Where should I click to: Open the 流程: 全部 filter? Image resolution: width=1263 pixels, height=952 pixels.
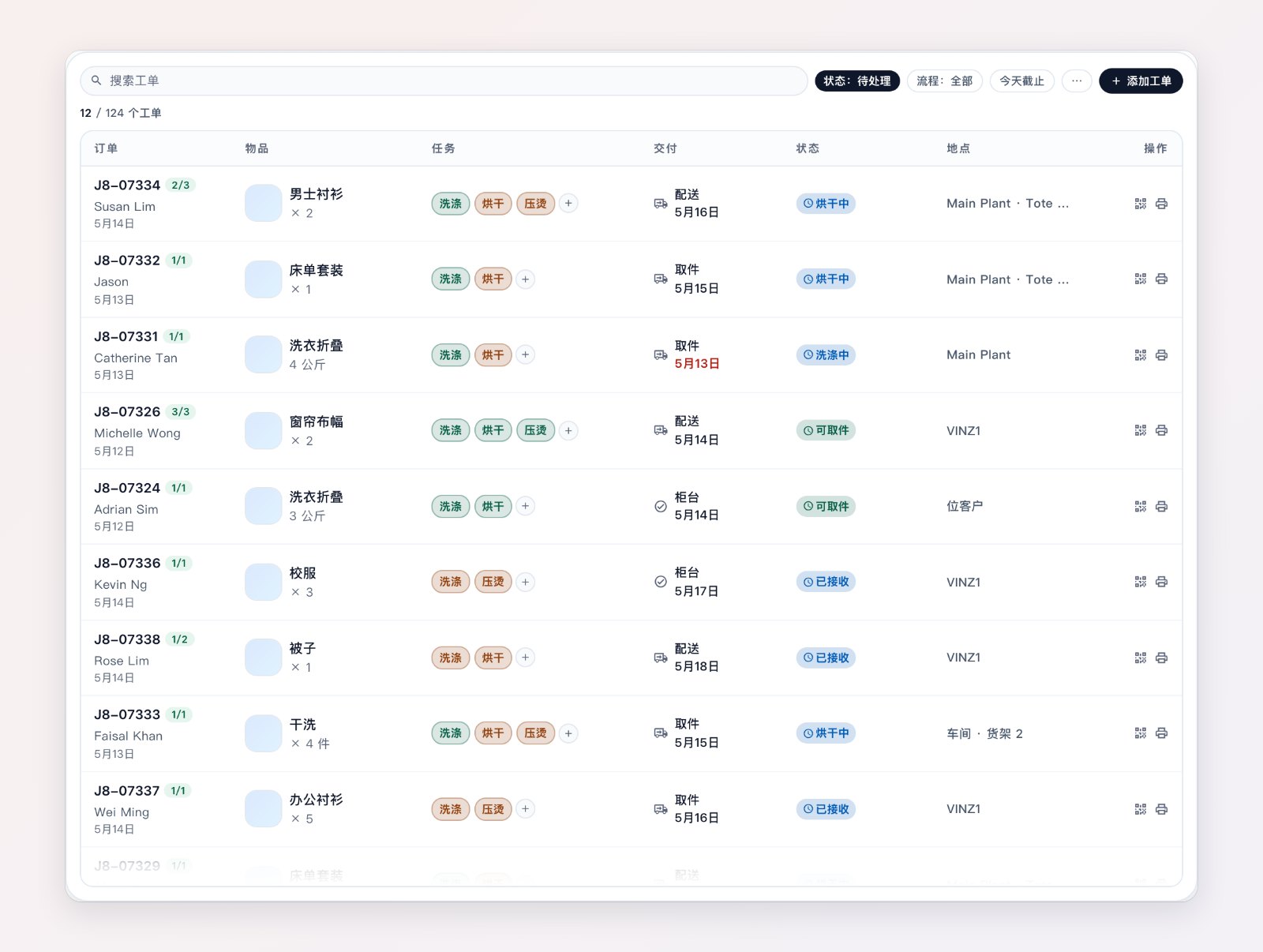[945, 81]
